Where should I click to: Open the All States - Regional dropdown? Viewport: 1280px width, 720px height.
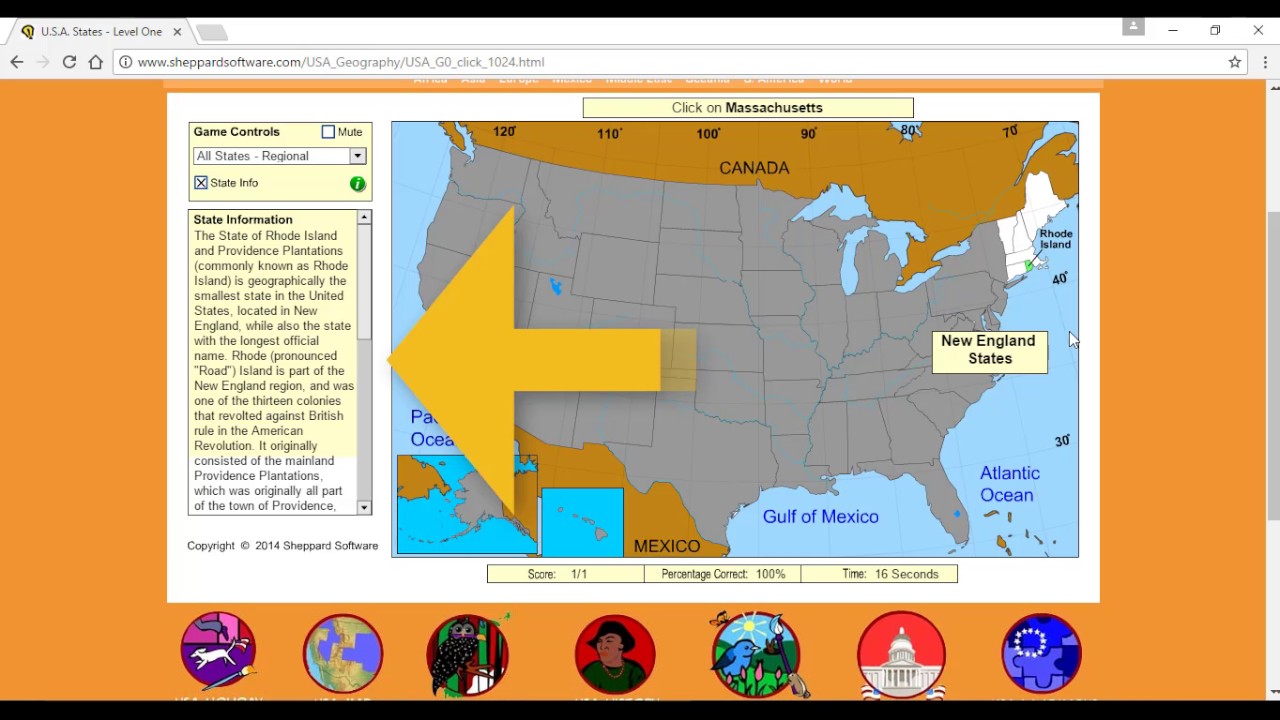coord(280,156)
